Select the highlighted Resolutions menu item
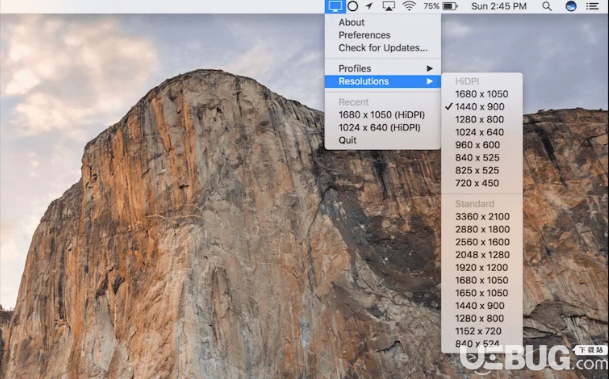The height and width of the screenshot is (379, 609). coord(383,82)
